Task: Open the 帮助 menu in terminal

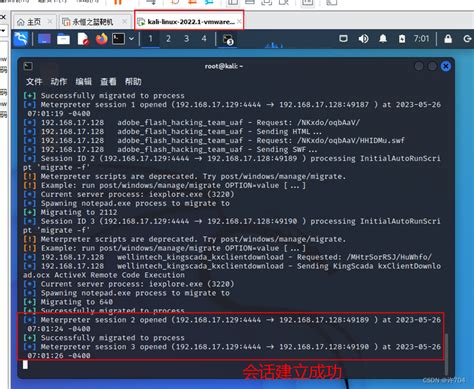Action: pos(133,81)
